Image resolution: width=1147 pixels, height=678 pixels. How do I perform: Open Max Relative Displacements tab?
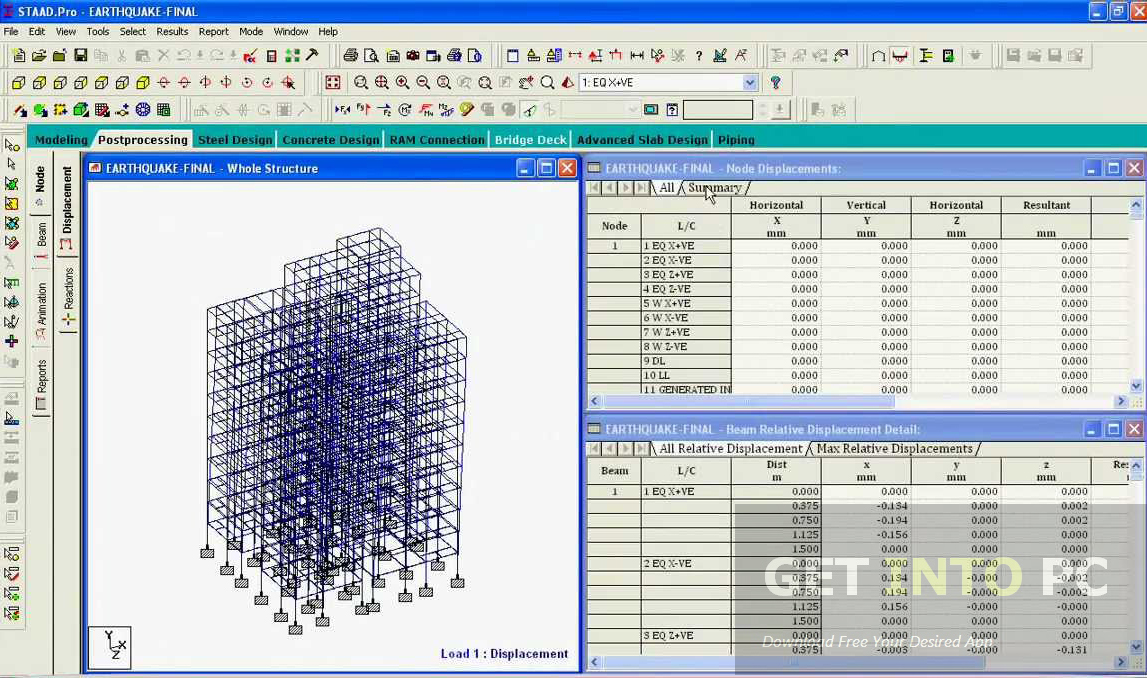click(x=894, y=449)
